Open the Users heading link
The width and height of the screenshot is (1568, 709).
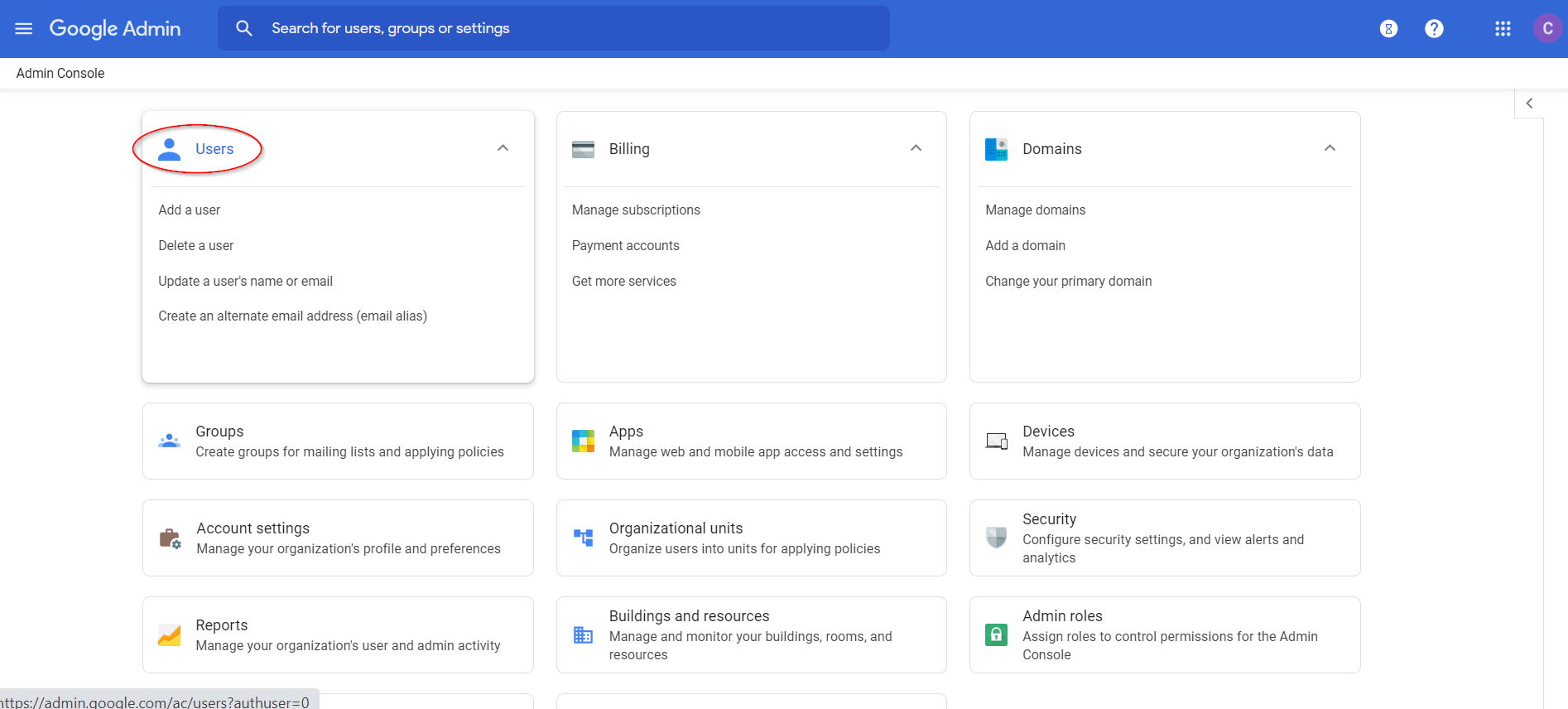214,149
